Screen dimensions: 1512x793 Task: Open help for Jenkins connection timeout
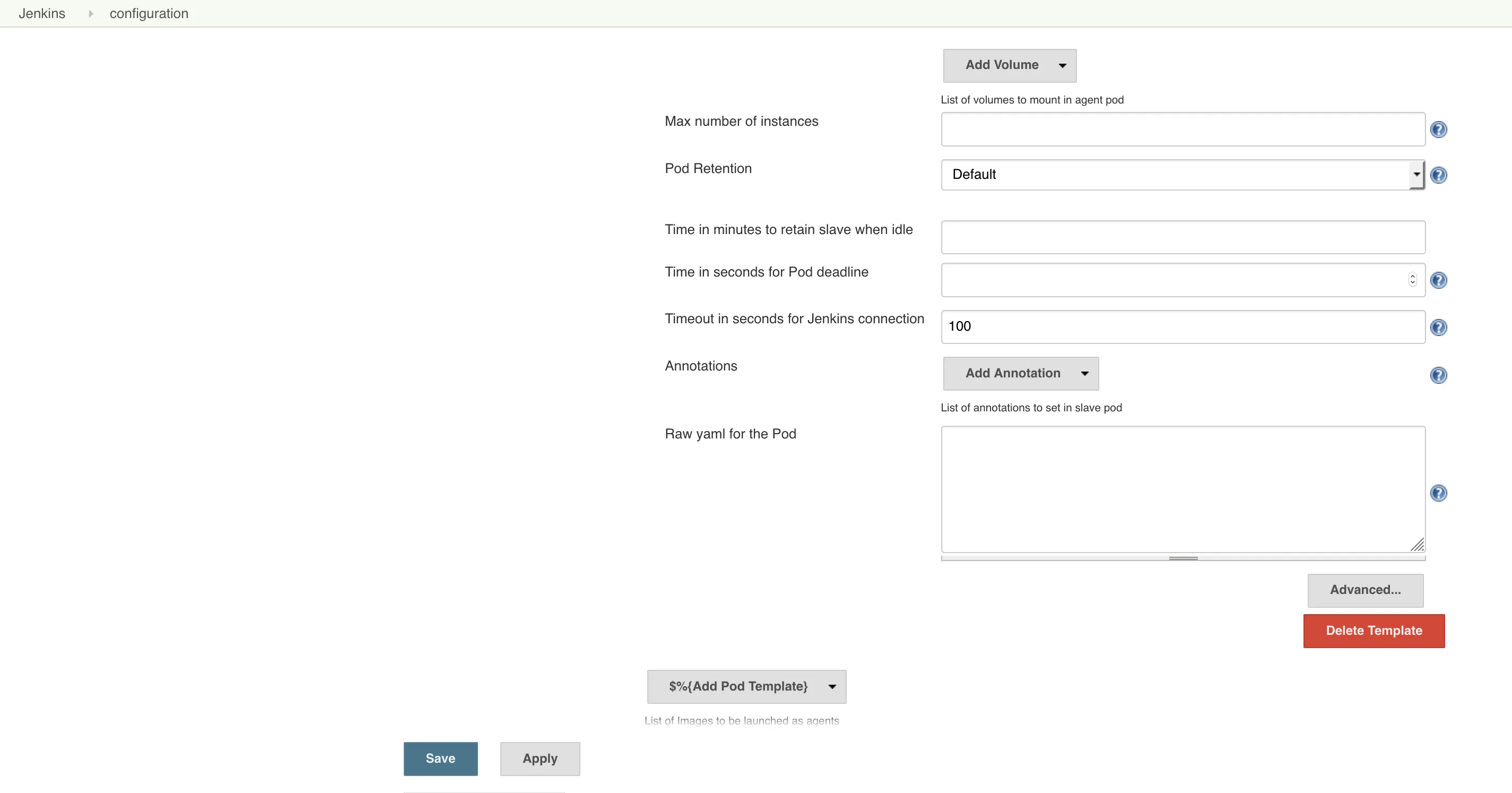tap(1438, 327)
